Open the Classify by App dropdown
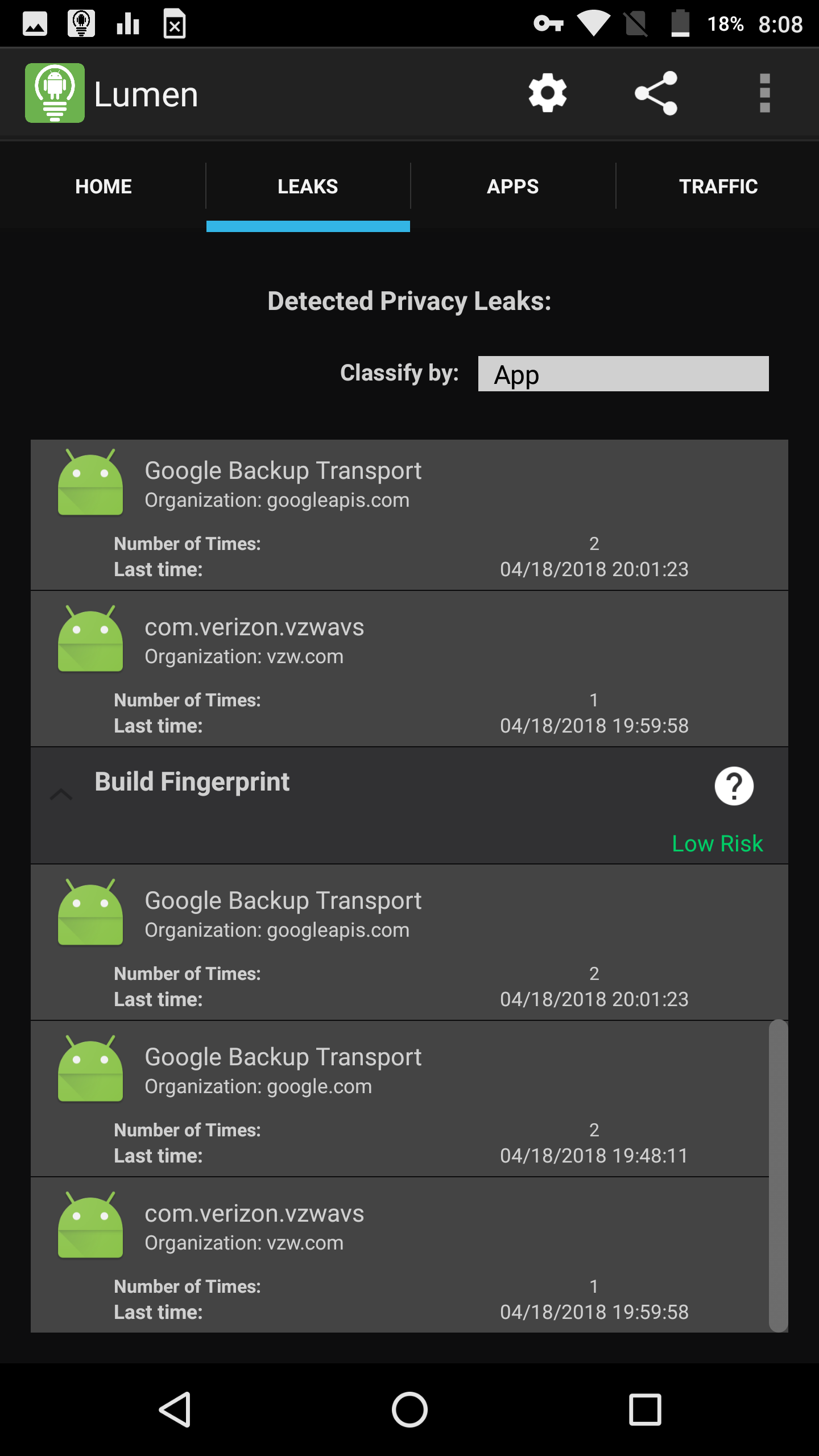Image resolution: width=819 pixels, height=1456 pixels. coord(623,374)
